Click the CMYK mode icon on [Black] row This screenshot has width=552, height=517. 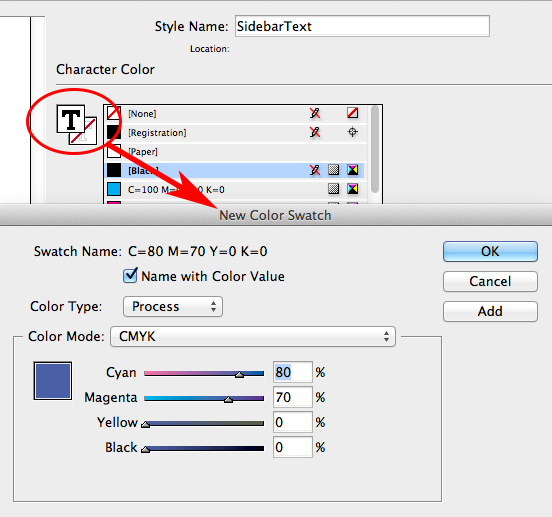coord(352,170)
